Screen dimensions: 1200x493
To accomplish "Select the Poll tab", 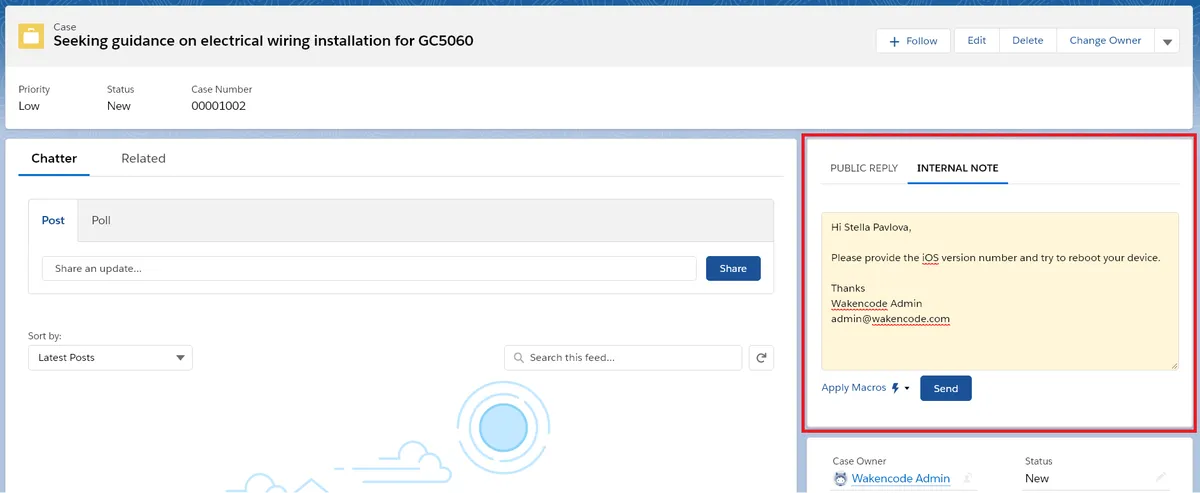I will [101, 220].
